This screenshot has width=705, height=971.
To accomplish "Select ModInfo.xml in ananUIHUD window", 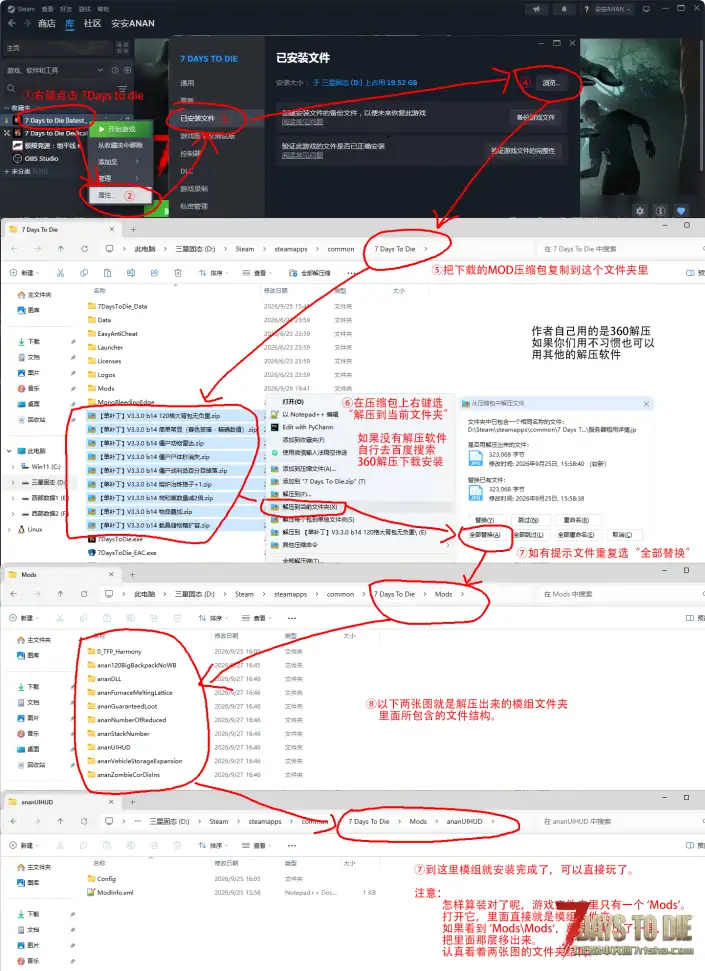I will coord(110,892).
